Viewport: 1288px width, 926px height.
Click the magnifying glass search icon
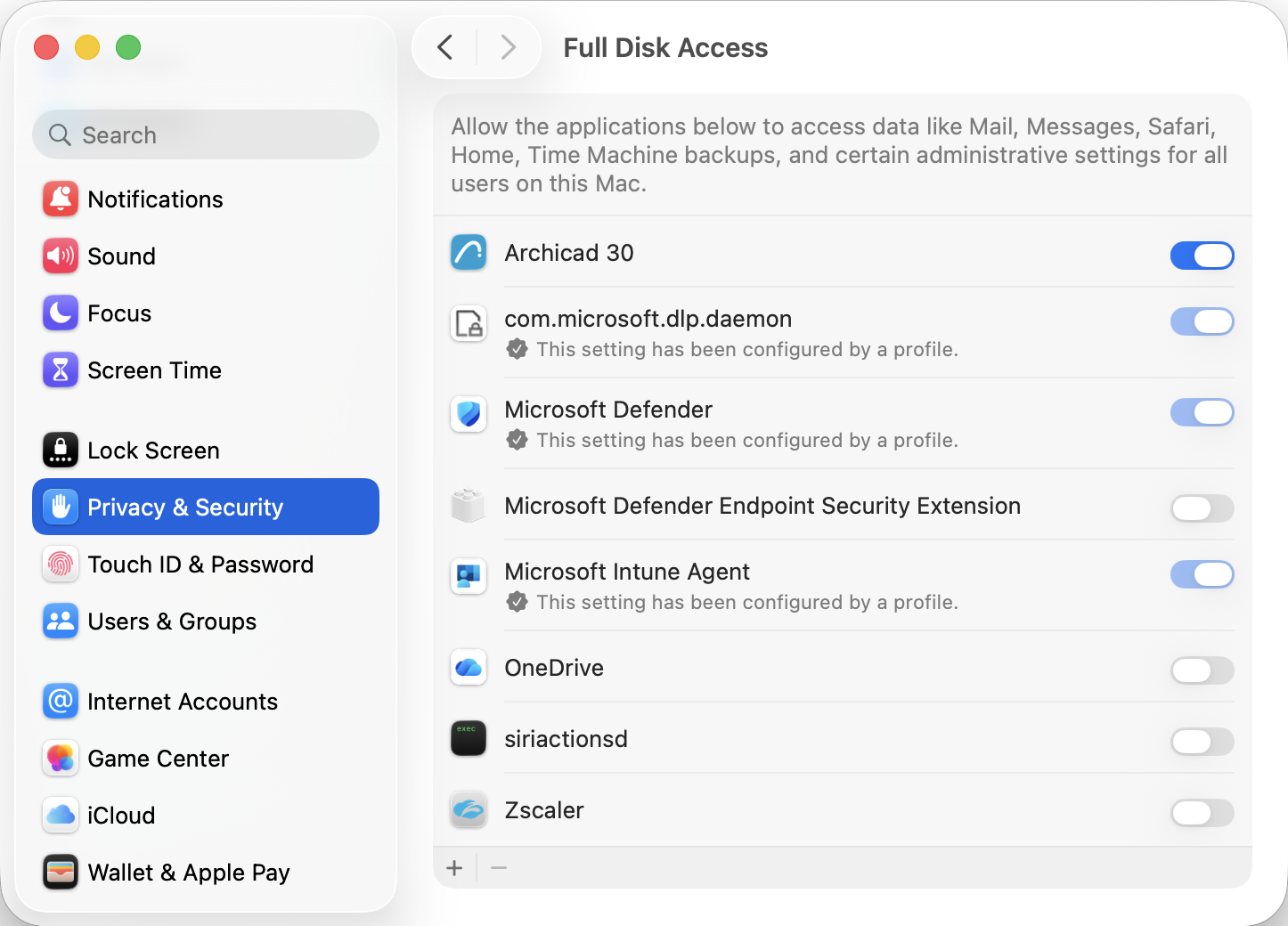pos(60,134)
